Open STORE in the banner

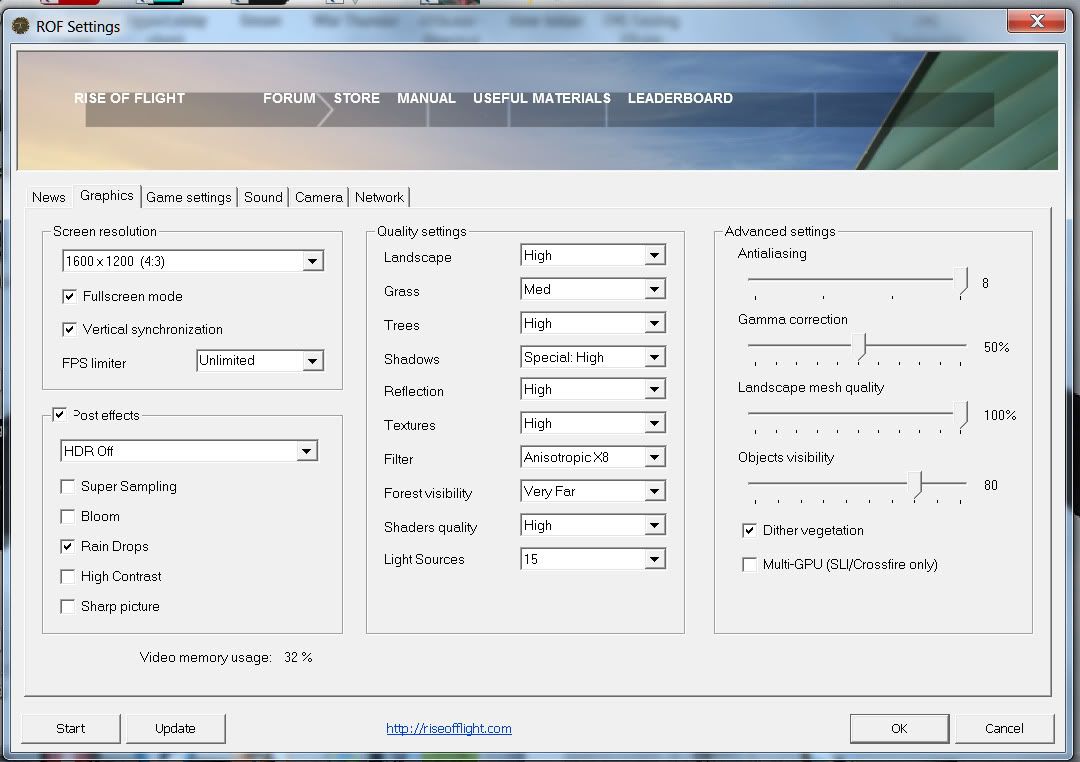(357, 98)
